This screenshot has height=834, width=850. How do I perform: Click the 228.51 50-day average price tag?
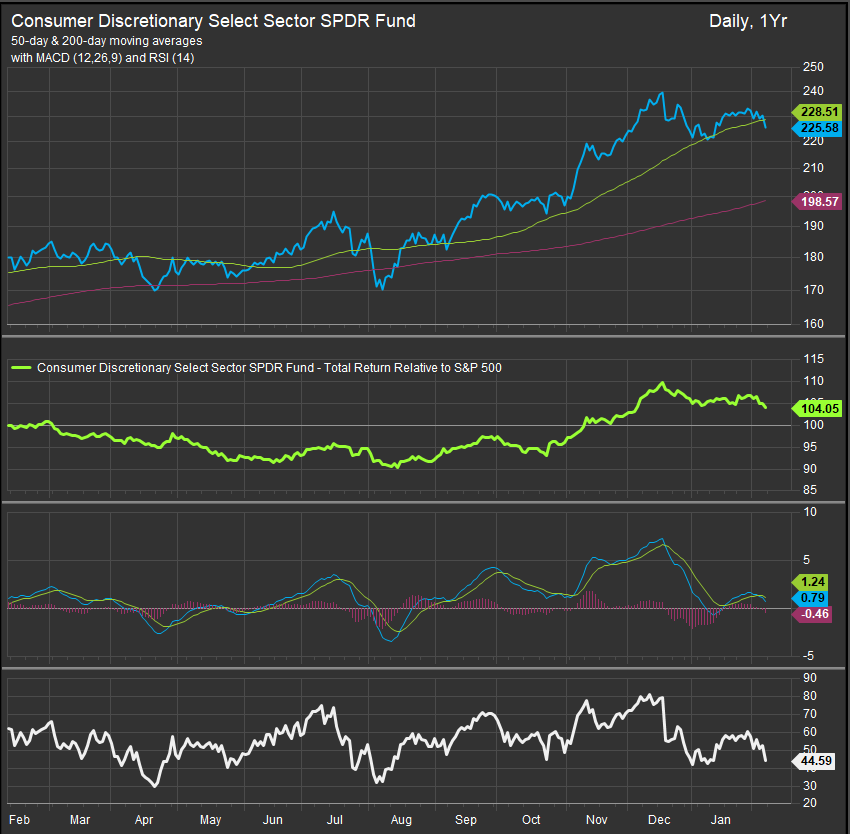pyautogui.click(x=818, y=112)
